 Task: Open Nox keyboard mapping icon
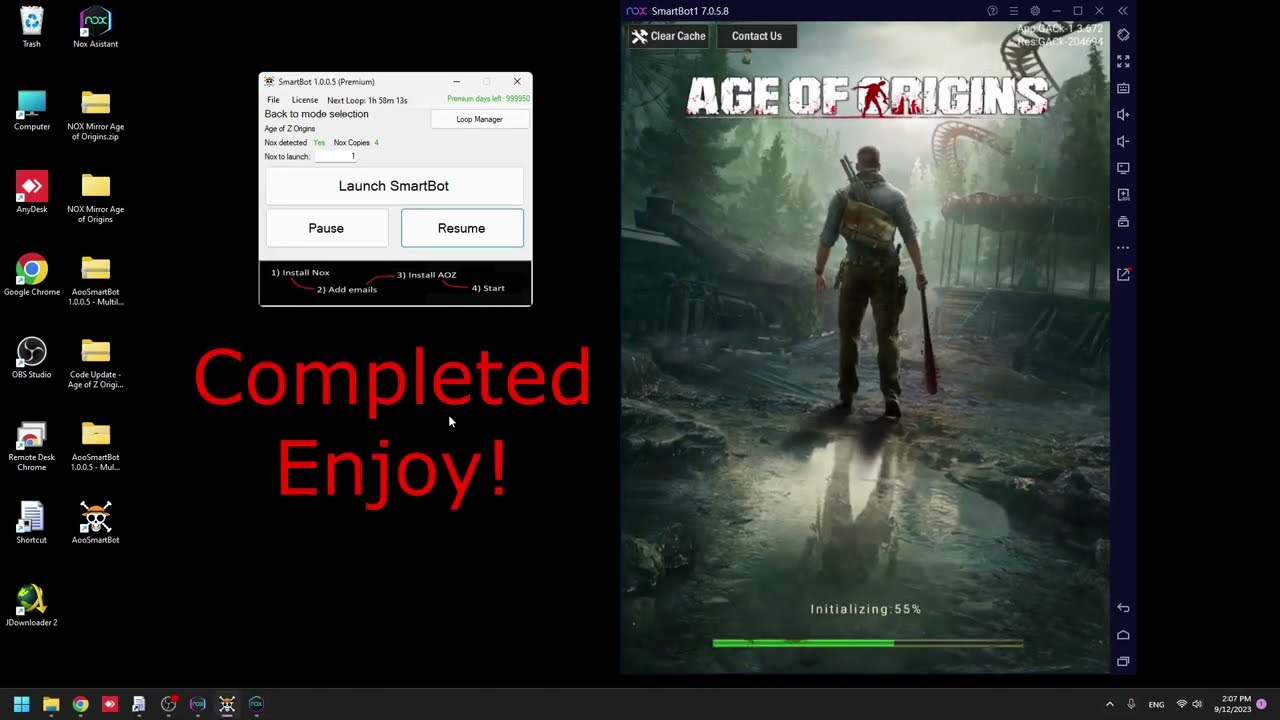point(1123,88)
